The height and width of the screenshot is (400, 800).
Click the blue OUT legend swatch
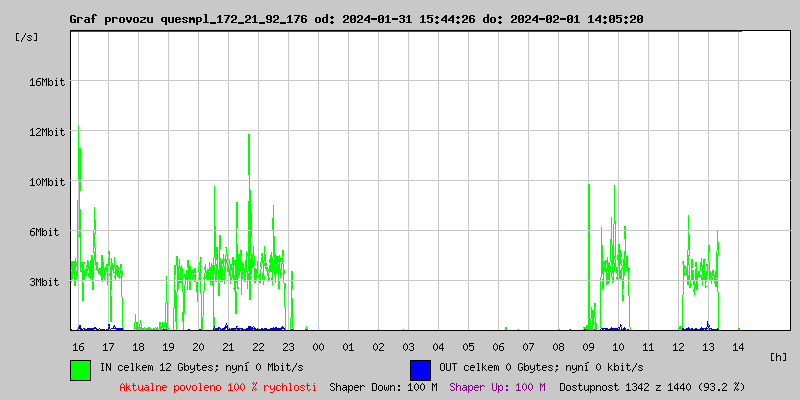(420, 369)
